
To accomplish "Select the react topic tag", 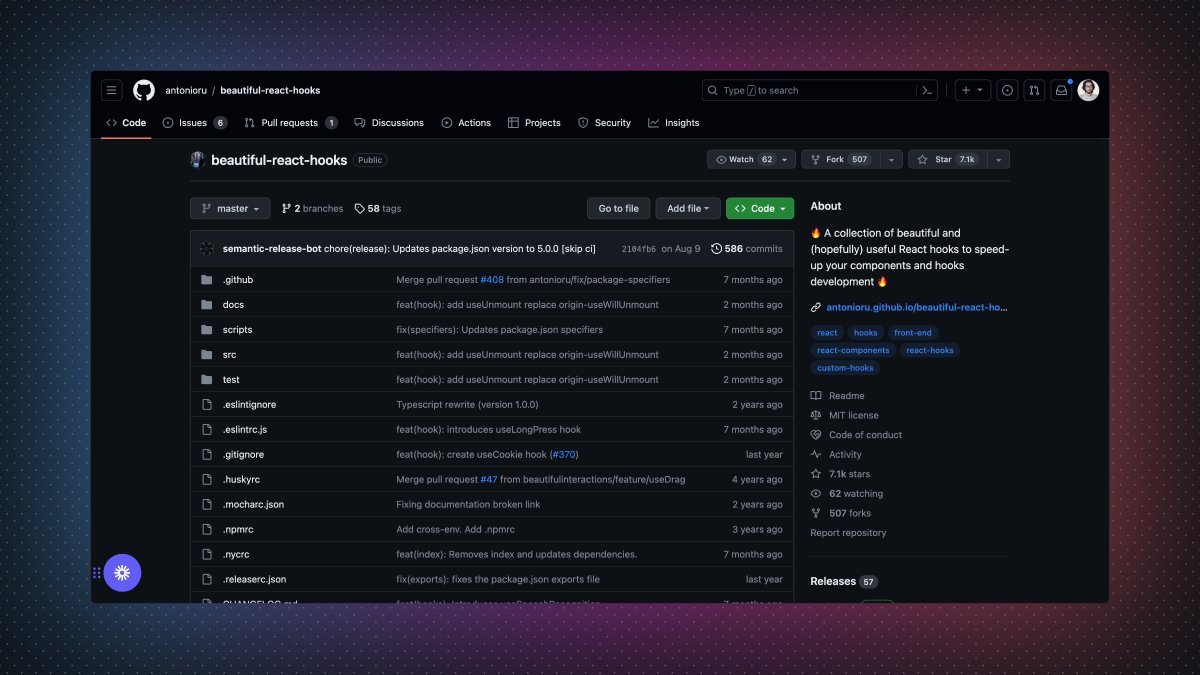I will click(x=827, y=333).
